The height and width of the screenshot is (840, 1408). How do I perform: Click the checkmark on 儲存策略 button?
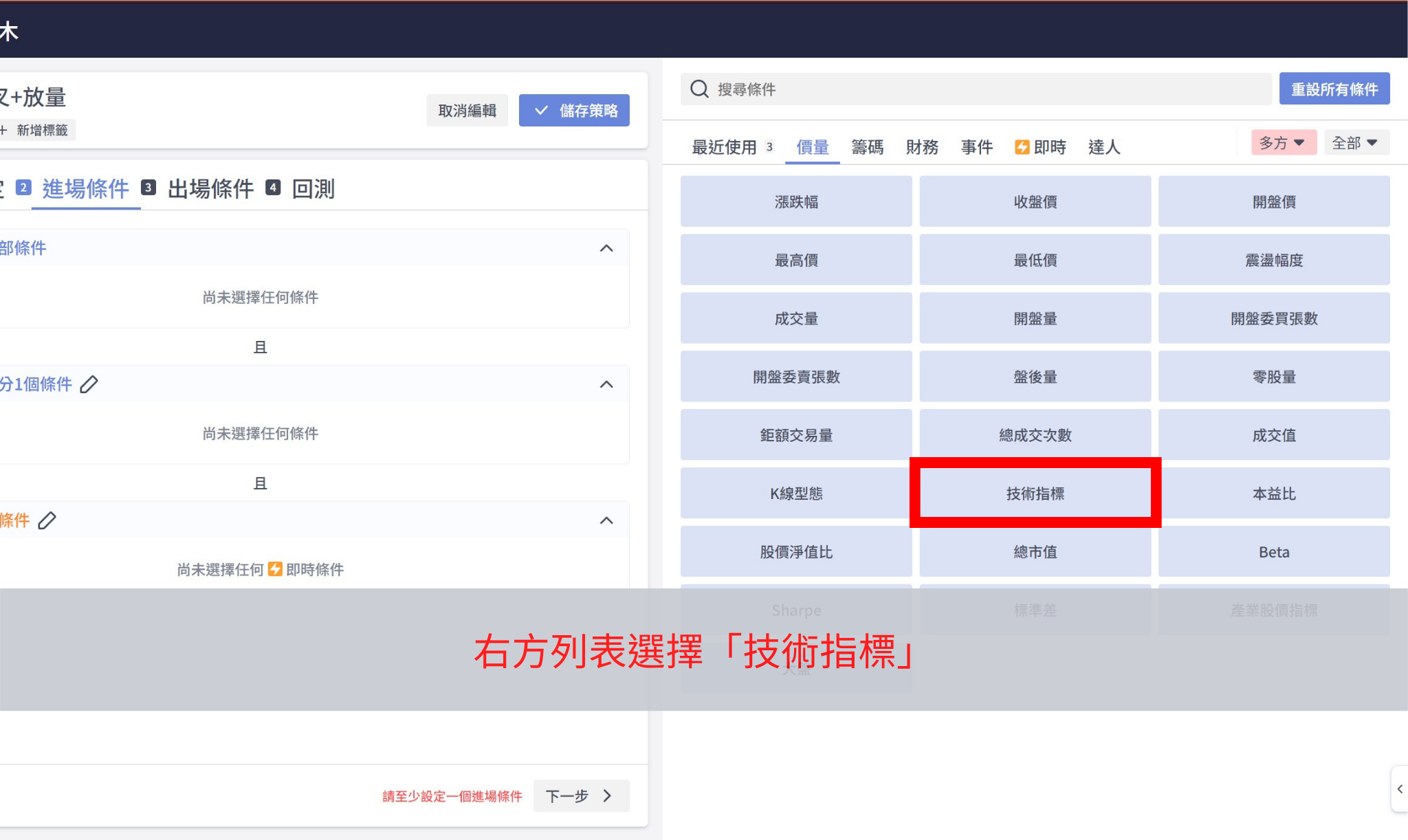click(541, 110)
